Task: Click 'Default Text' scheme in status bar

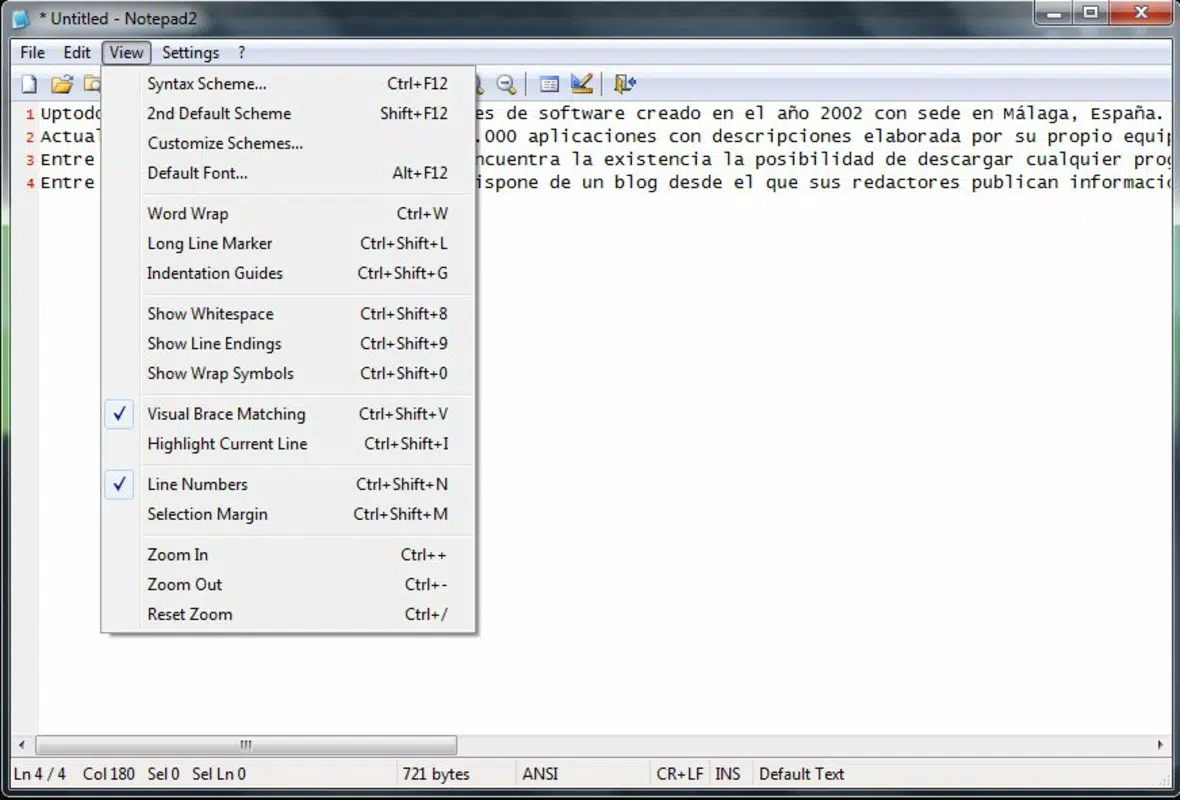Action: [x=801, y=774]
